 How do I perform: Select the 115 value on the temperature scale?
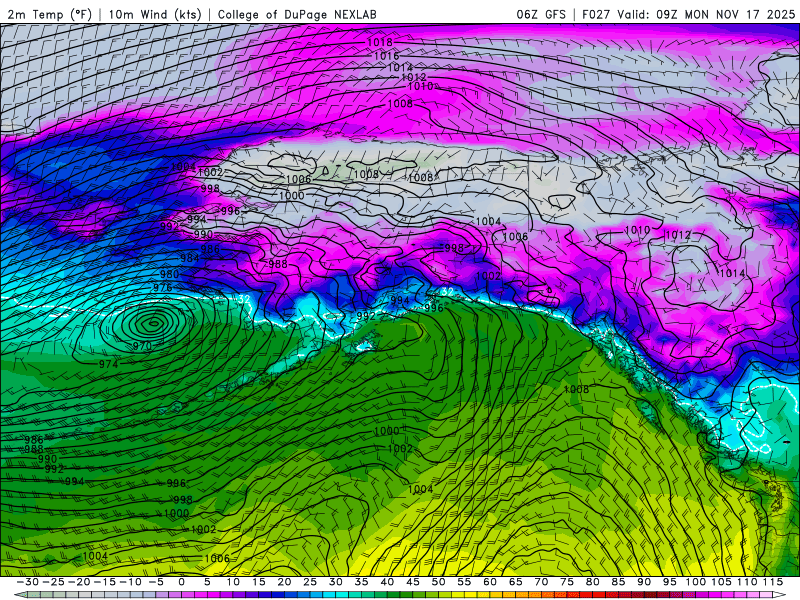[x=772, y=582]
